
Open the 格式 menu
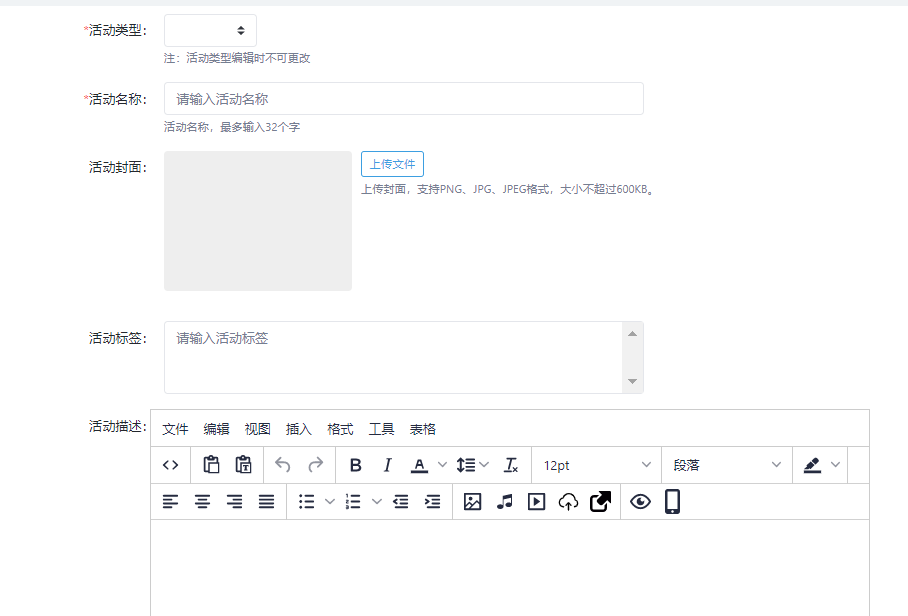(x=340, y=429)
